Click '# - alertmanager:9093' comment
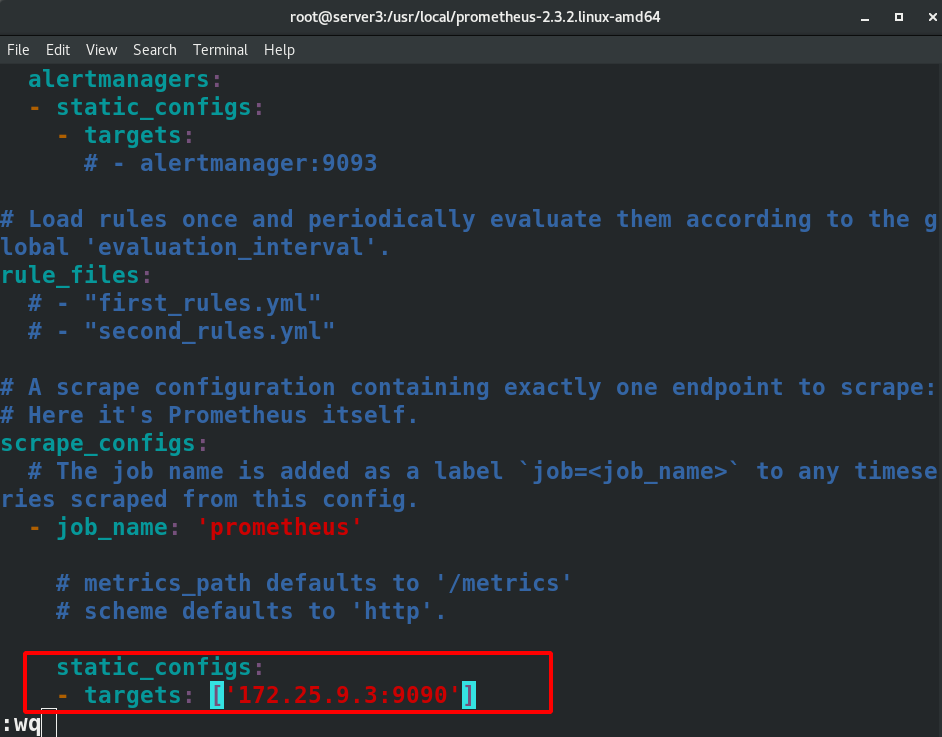 click(231, 163)
